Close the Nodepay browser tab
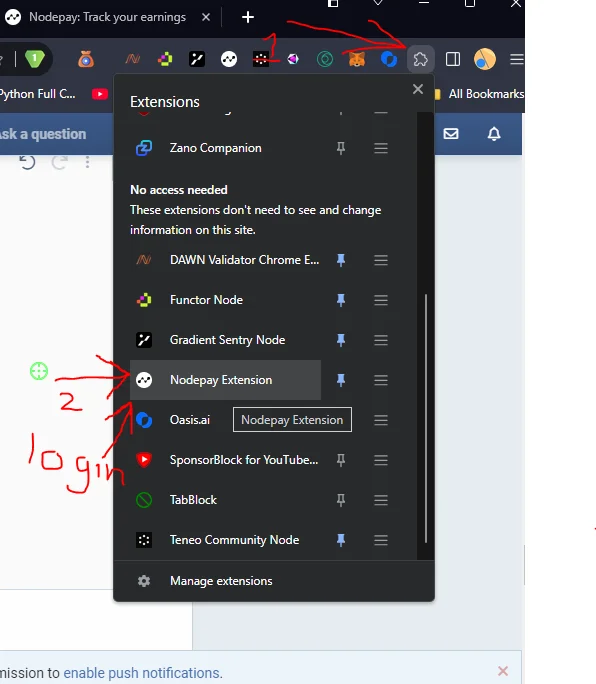Image resolution: width=596 pixels, height=684 pixels. (x=206, y=17)
